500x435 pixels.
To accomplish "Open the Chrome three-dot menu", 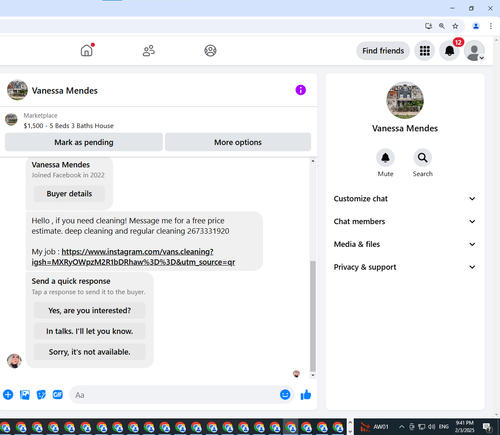I will coord(491,26).
